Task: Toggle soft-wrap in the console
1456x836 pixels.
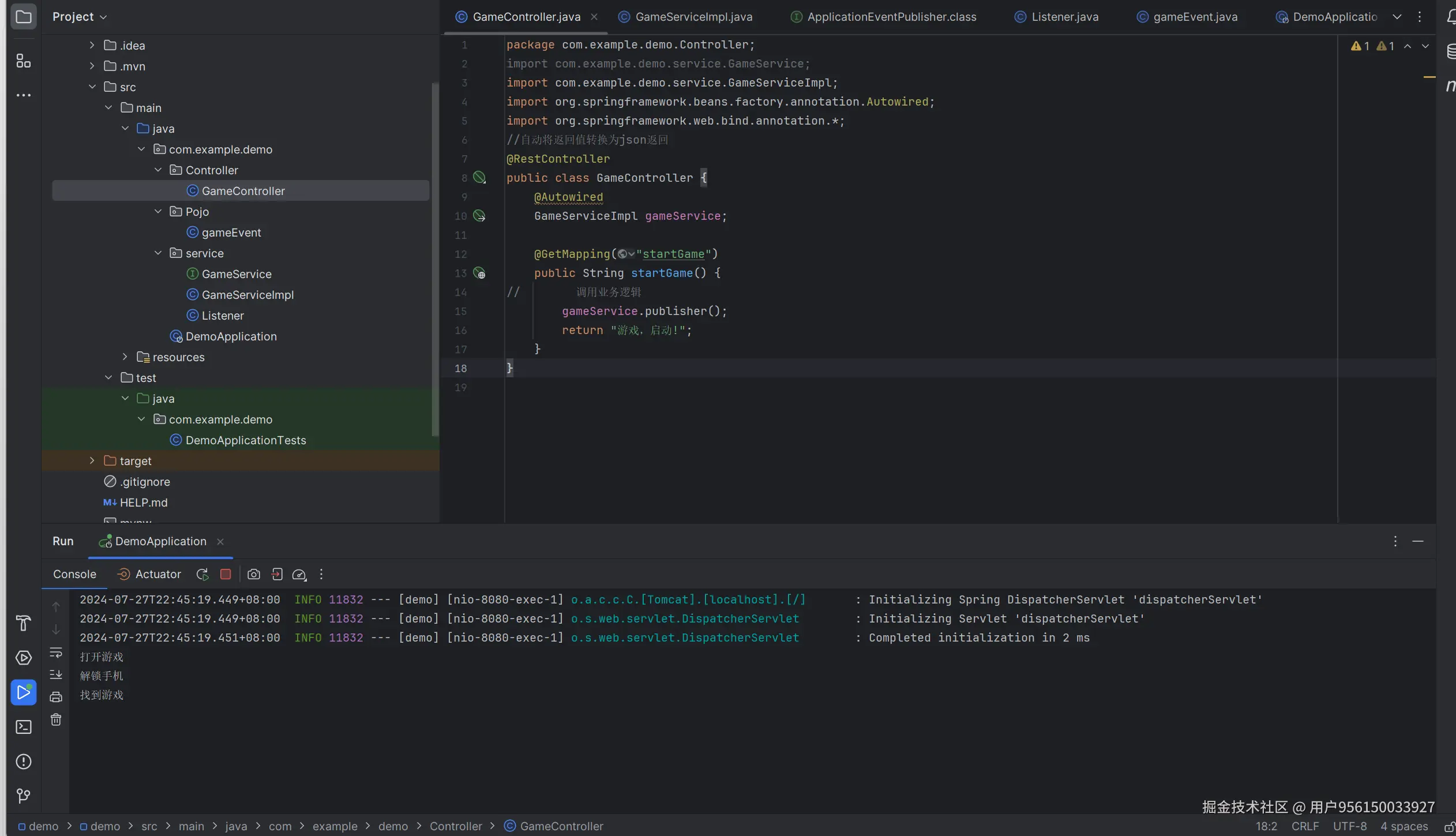Action: tap(56, 653)
